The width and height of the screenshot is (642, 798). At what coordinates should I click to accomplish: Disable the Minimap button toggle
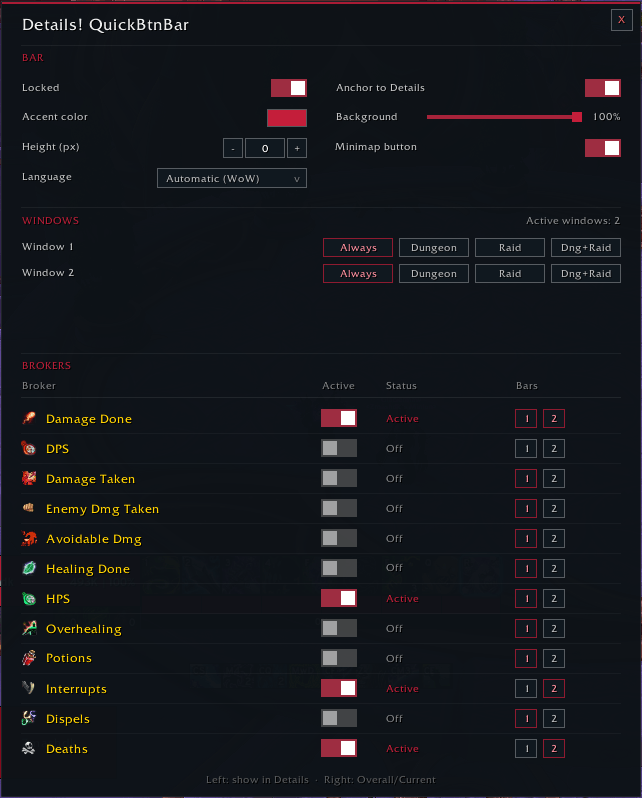click(603, 148)
